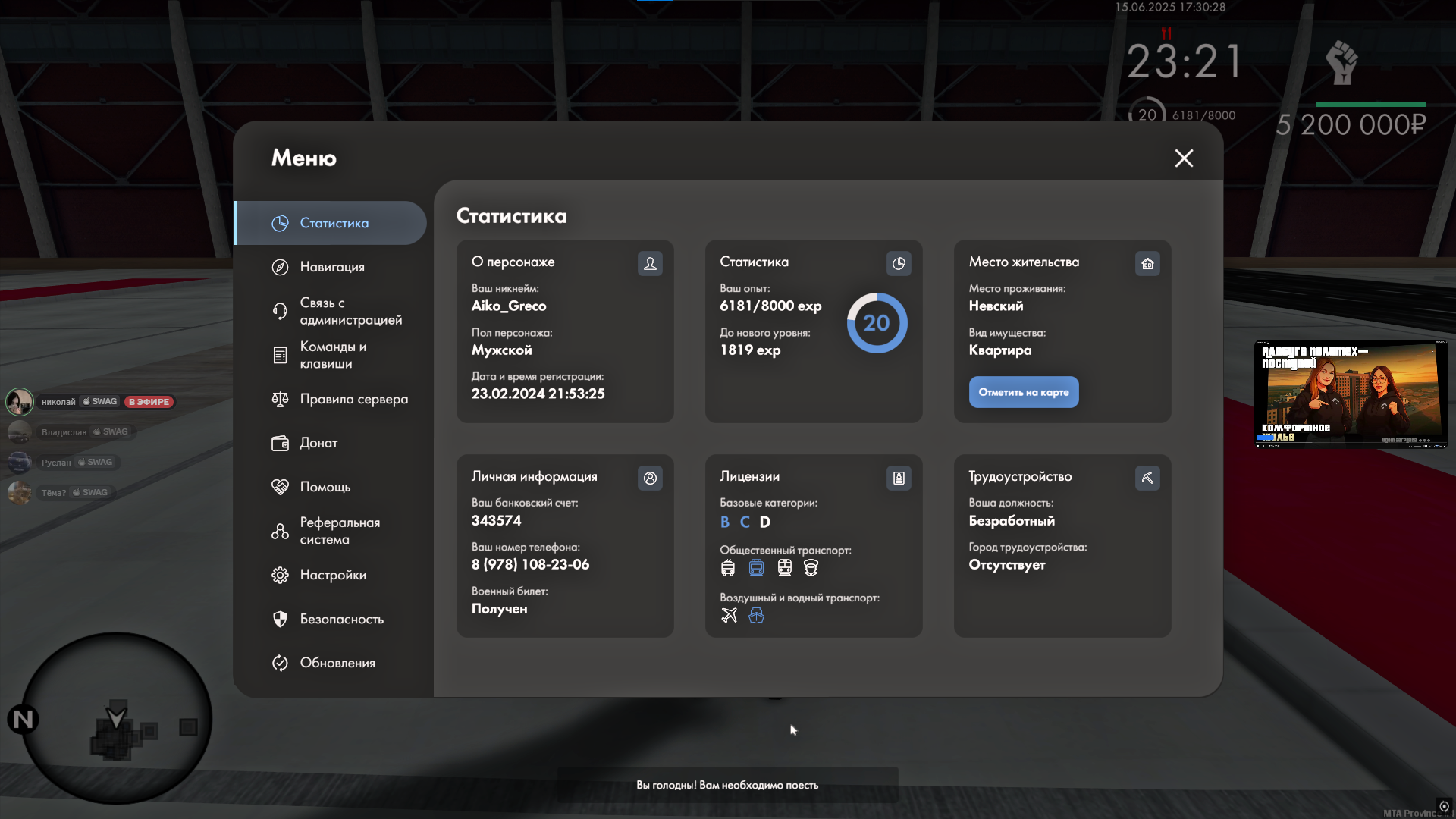The width and height of the screenshot is (1456, 819).
Task: Click the level 20 progress ring
Action: [877, 323]
